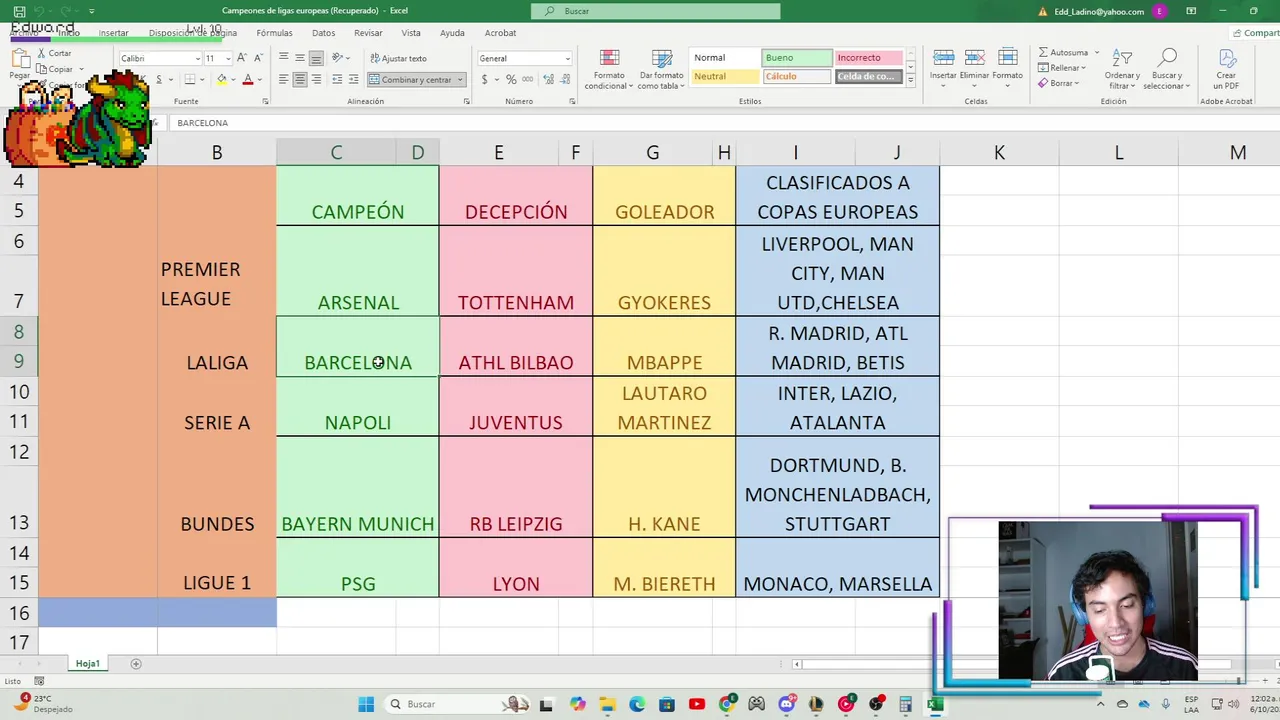The width and height of the screenshot is (1280, 720).
Task: Click the Windows Start button
Action: point(366,704)
